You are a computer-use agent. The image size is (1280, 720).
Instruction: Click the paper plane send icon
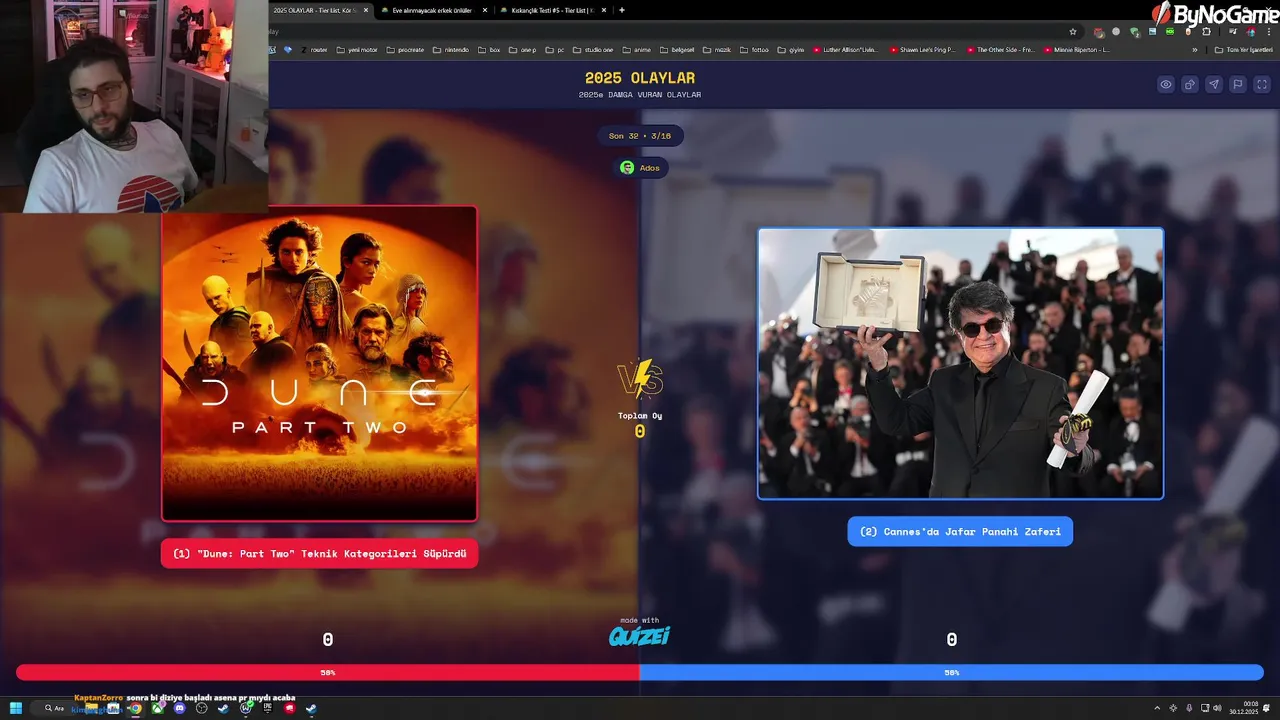click(x=1214, y=85)
